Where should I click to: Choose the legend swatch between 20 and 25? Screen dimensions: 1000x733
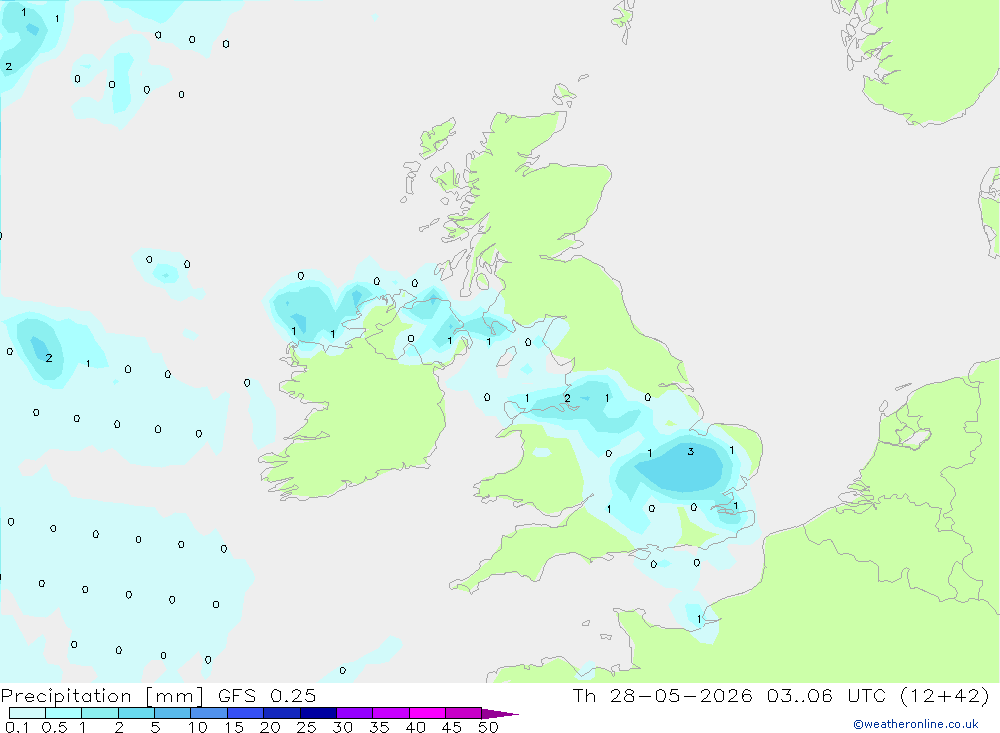[x=281, y=713]
